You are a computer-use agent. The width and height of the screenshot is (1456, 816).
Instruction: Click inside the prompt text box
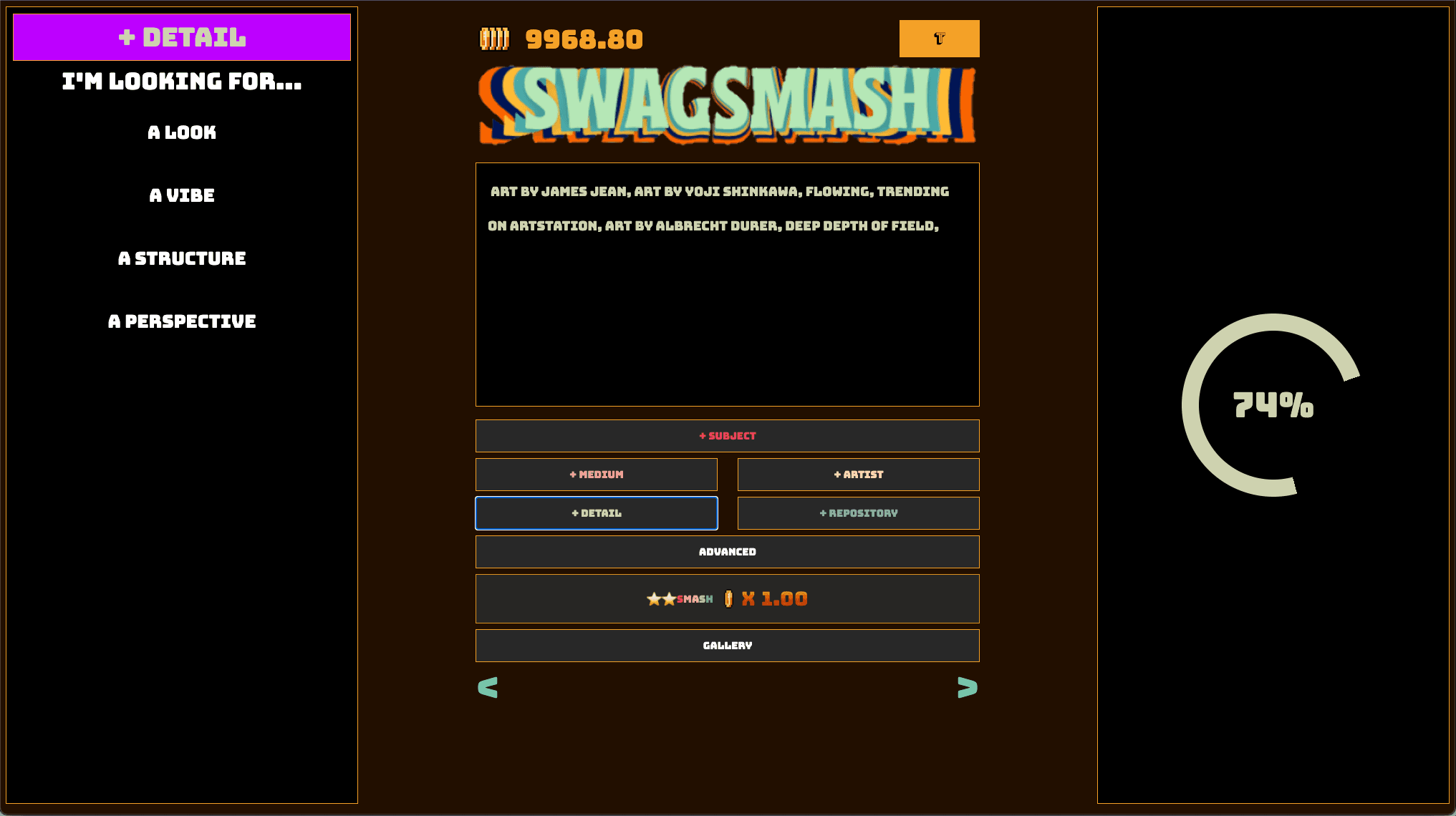(727, 284)
